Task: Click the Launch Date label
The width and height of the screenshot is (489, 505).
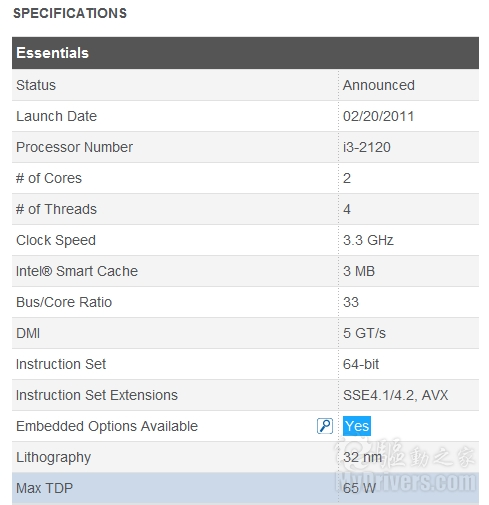Action: coord(57,116)
